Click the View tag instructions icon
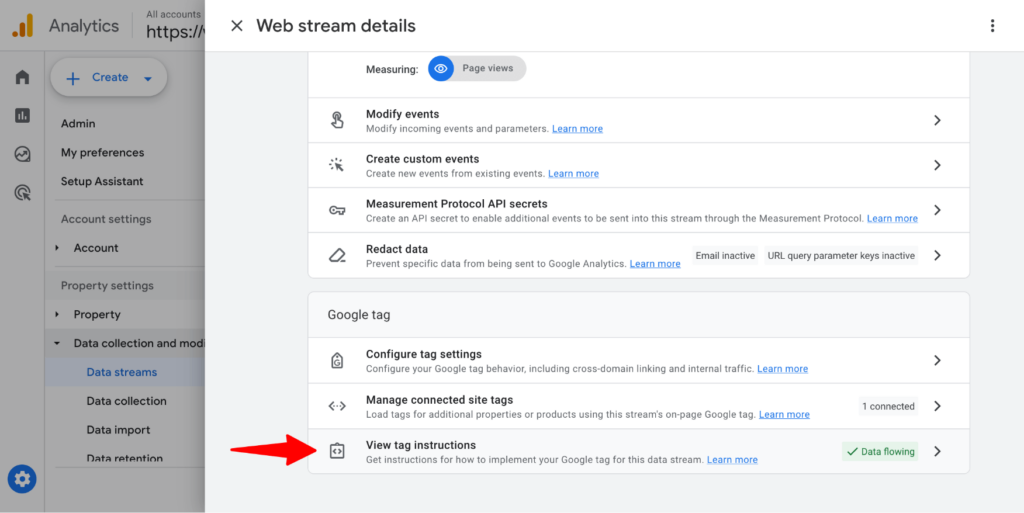The height and width of the screenshot is (513, 1024). (337, 451)
